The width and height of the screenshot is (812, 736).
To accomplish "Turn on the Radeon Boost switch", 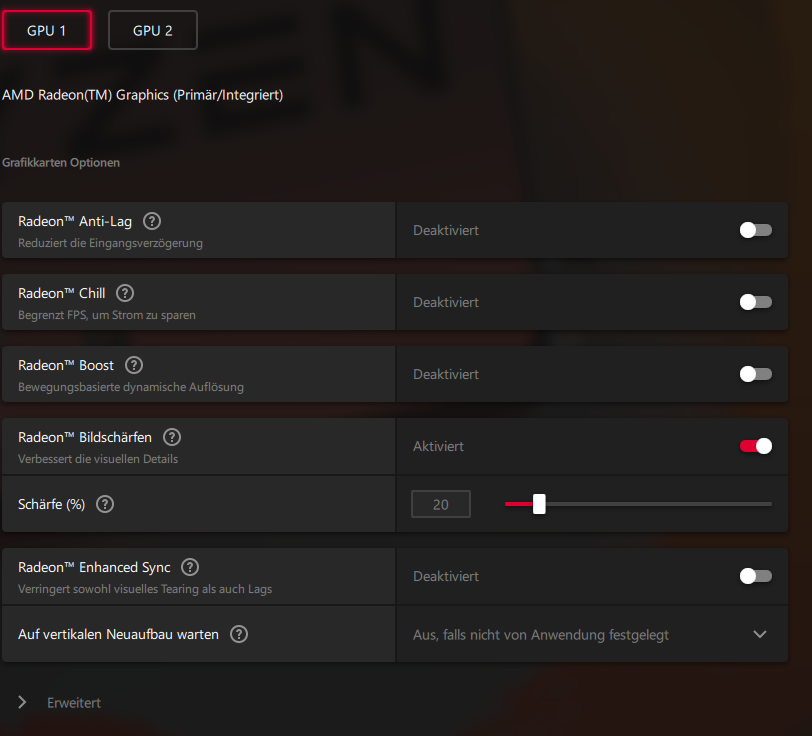I will point(756,374).
